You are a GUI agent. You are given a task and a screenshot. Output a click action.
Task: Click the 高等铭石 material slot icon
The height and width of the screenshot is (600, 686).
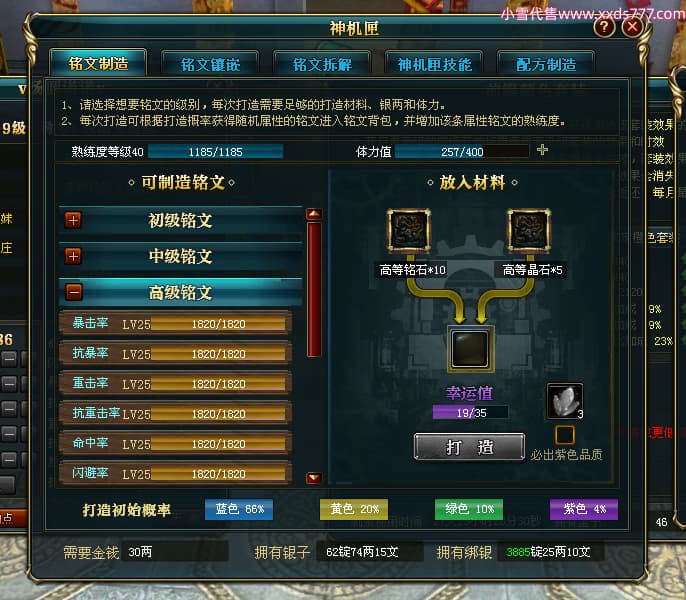[x=409, y=231]
